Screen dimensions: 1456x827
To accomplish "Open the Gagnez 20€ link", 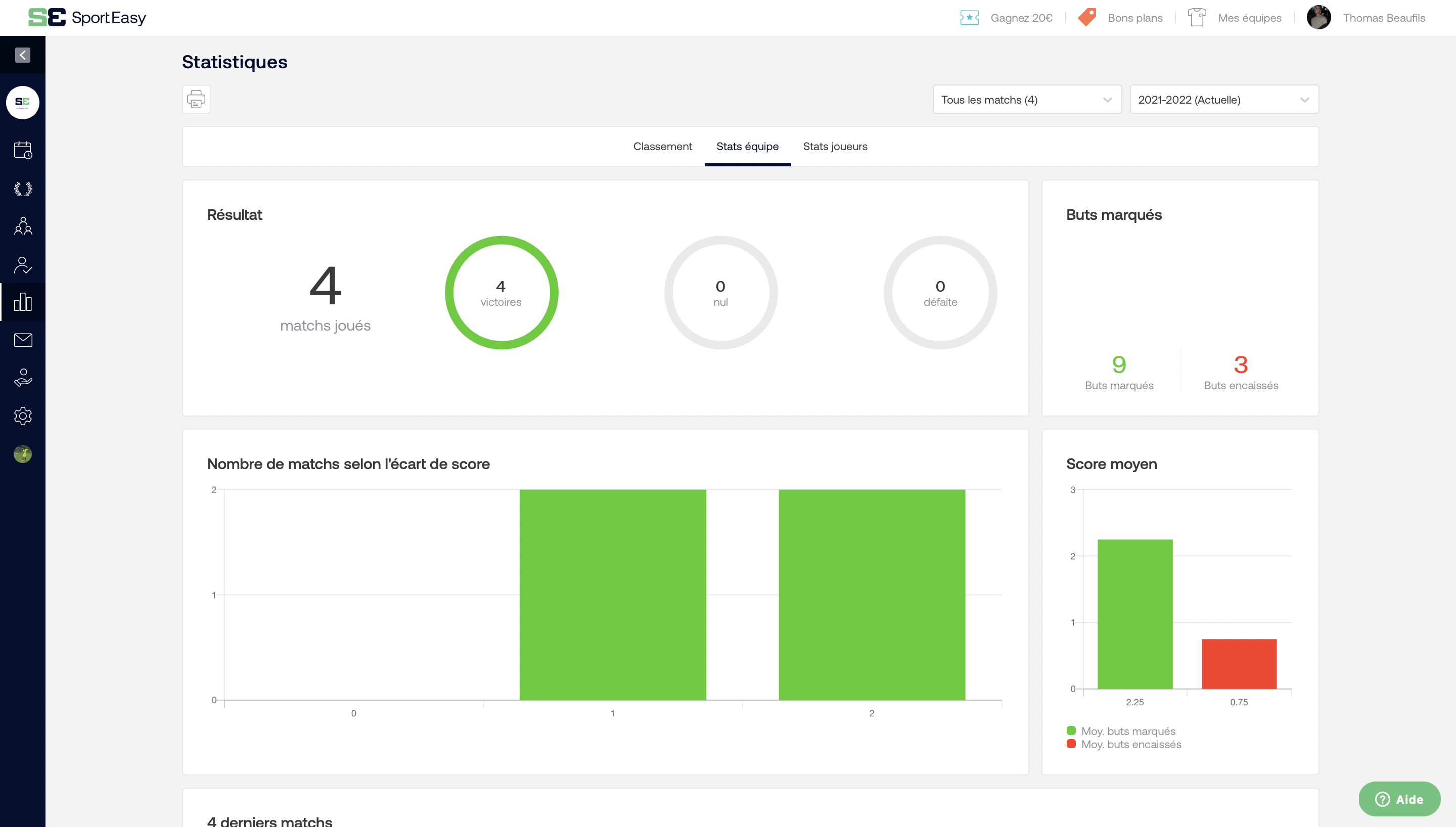I will [x=1021, y=18].
